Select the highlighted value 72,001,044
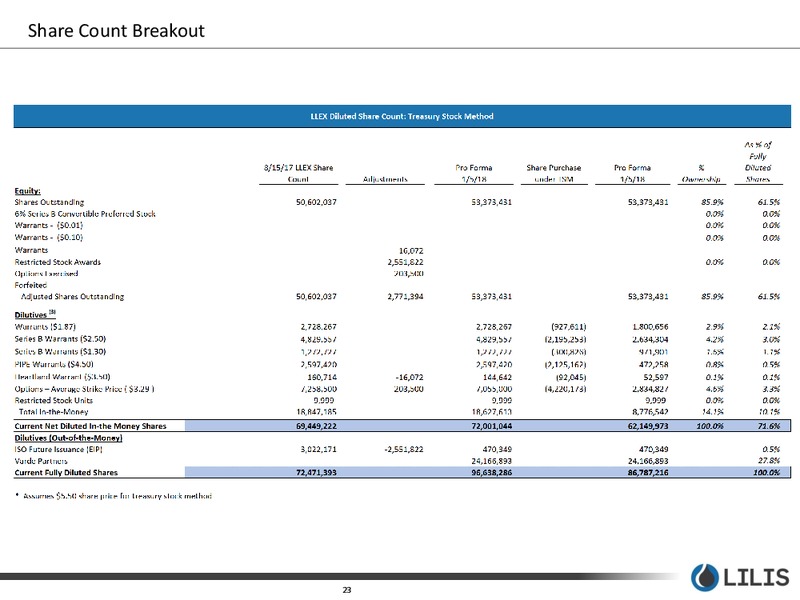 pyautogui.click(x=492, y=426)
